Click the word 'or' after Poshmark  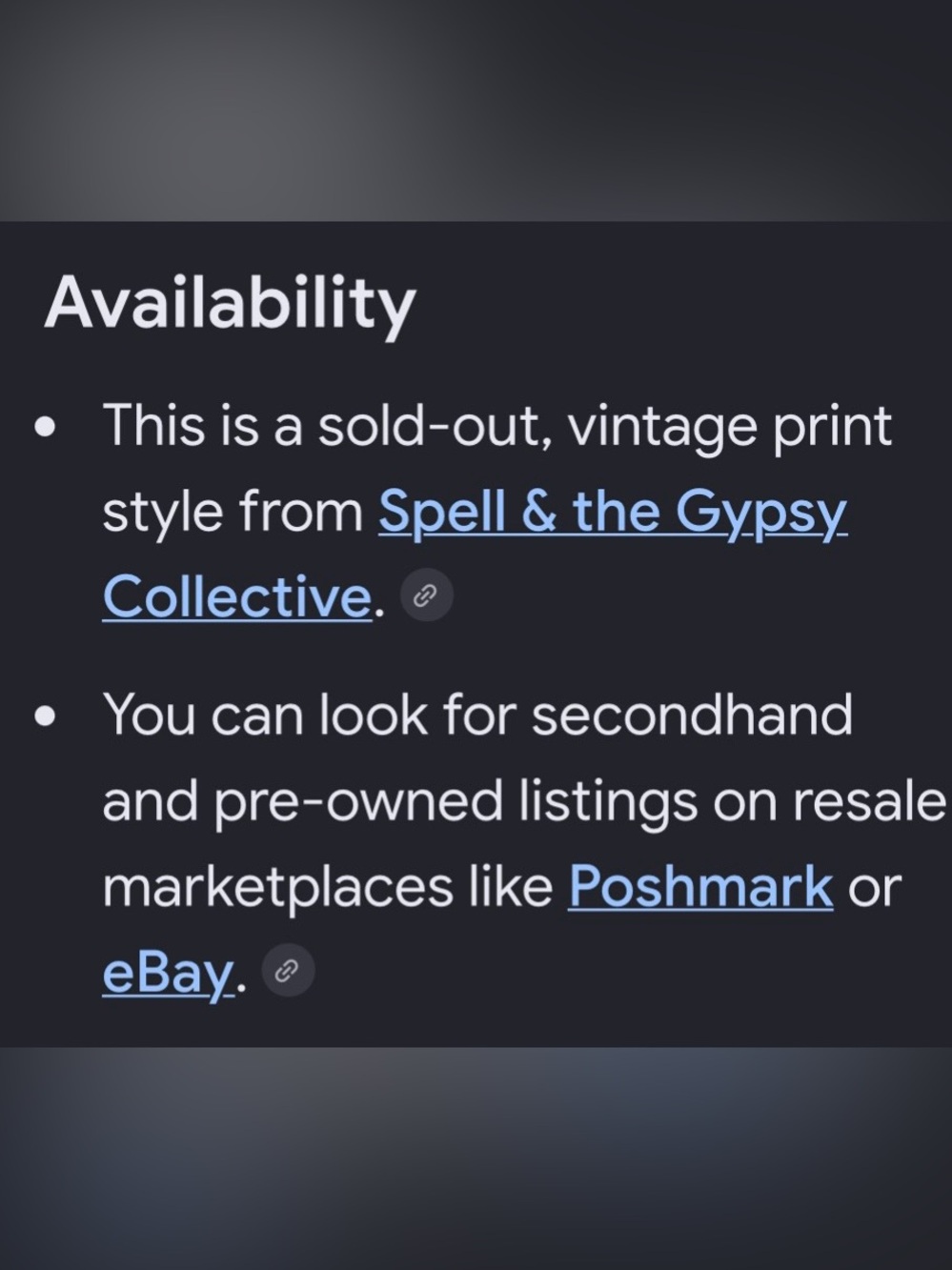point(874,889)
